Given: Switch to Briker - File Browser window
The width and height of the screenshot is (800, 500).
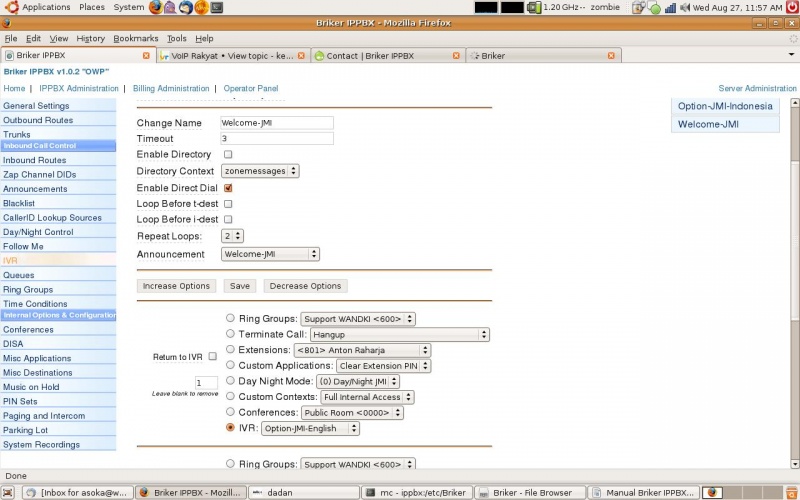Looking at the screenshot, I should [x=530, y=492].
